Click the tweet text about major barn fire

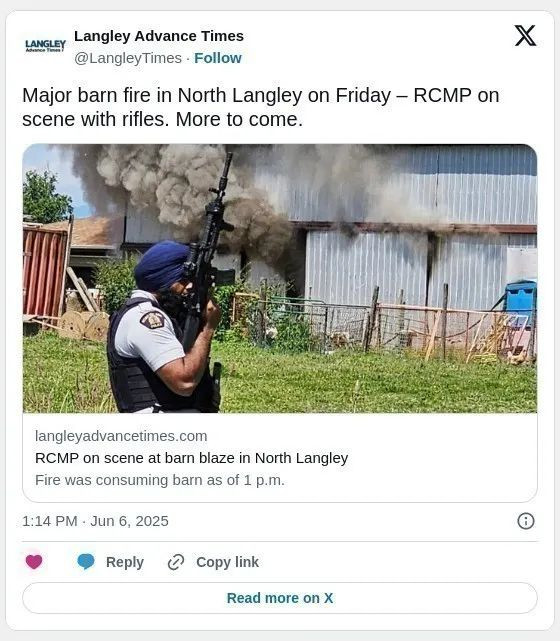pos(261,108)
